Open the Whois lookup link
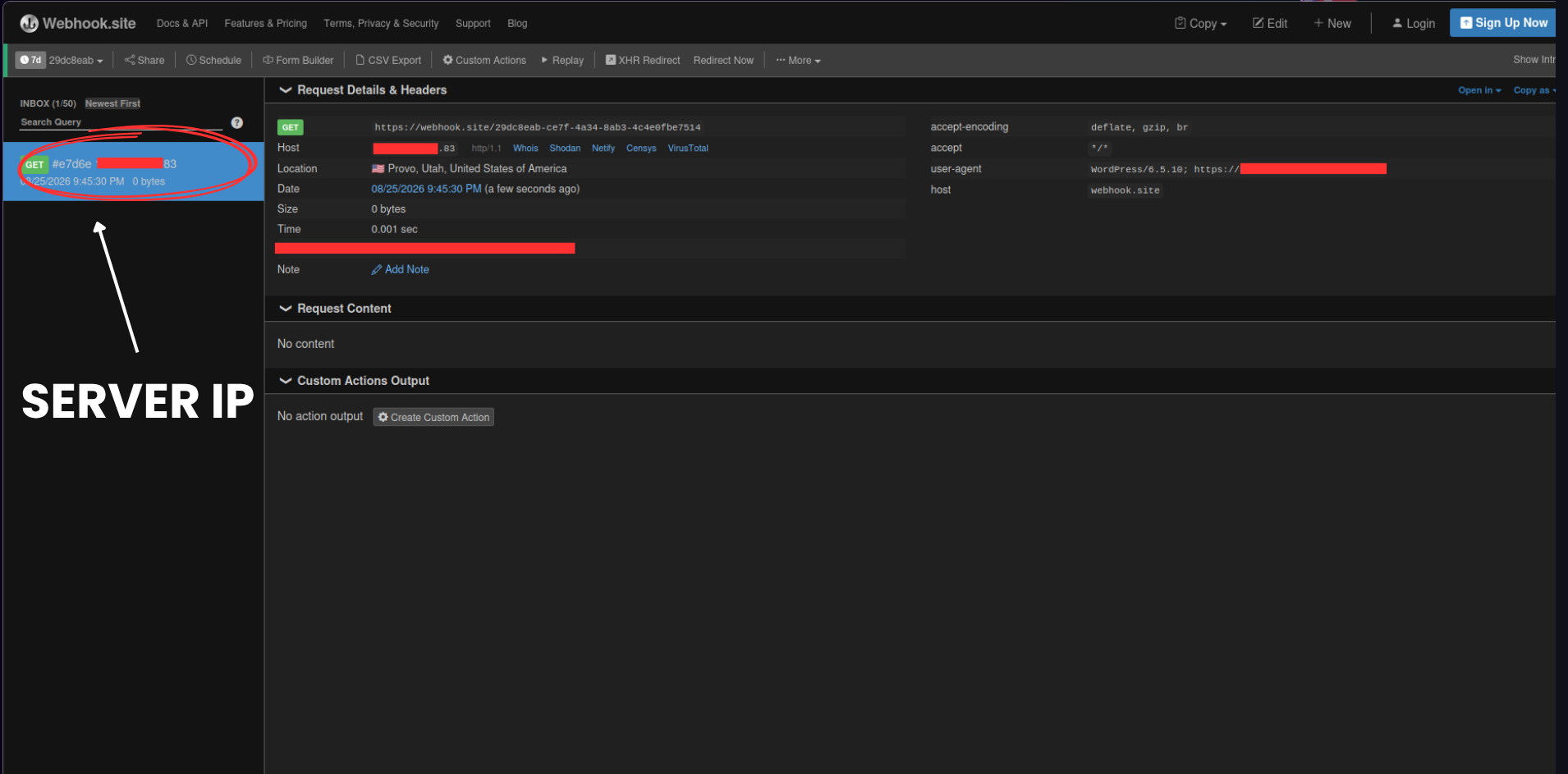The image size is (1568, 774). click(x=525, y=148)
